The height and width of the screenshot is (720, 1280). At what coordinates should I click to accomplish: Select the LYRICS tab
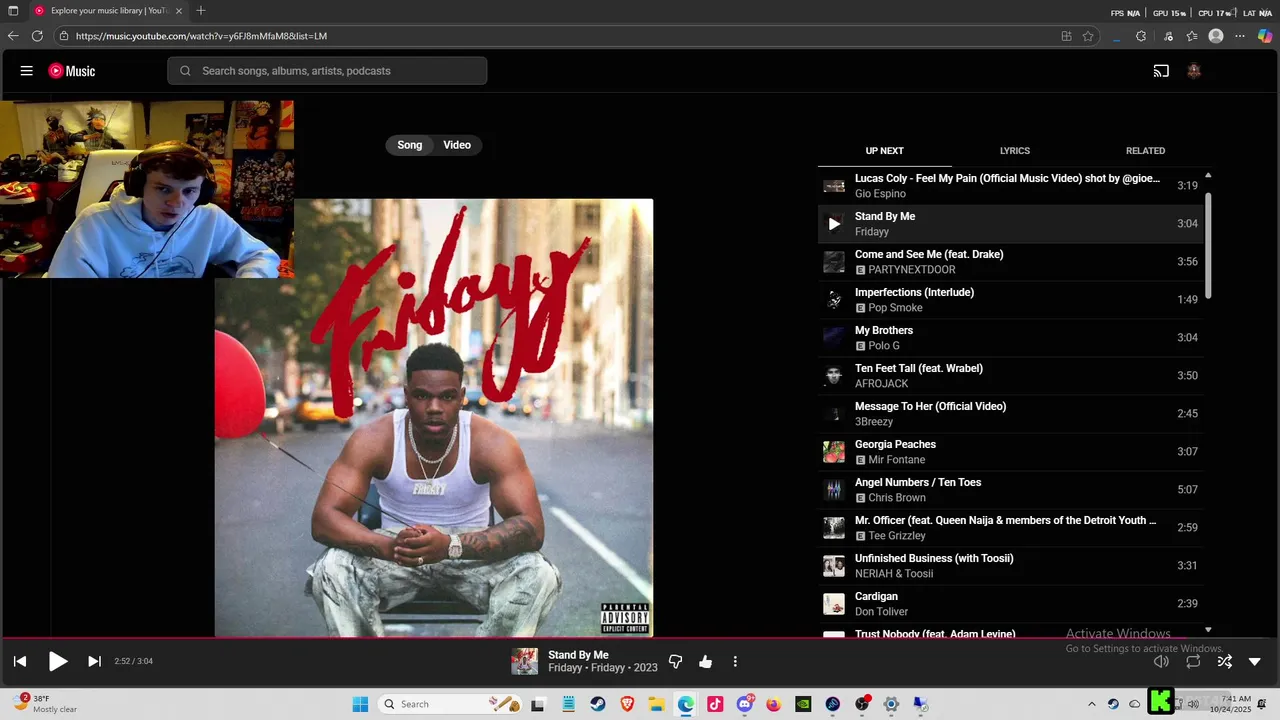click(x=1014, y=151)
